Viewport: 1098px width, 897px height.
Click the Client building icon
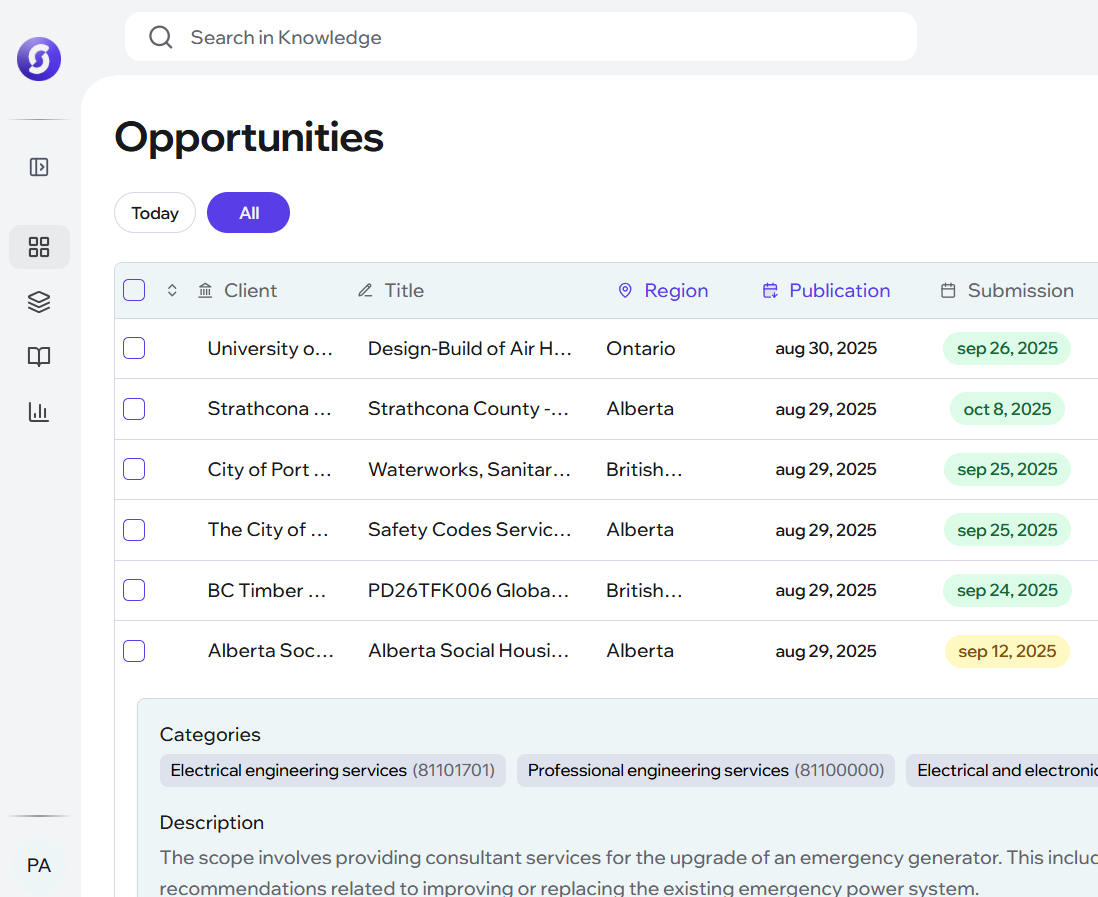(205, 291)
